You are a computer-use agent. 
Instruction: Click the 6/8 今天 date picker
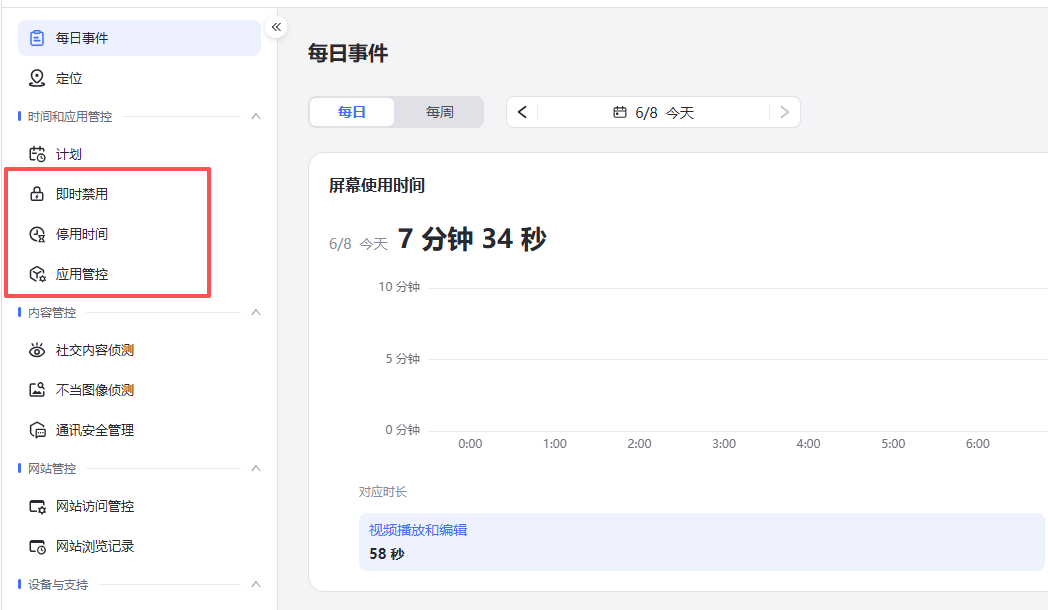653,112
